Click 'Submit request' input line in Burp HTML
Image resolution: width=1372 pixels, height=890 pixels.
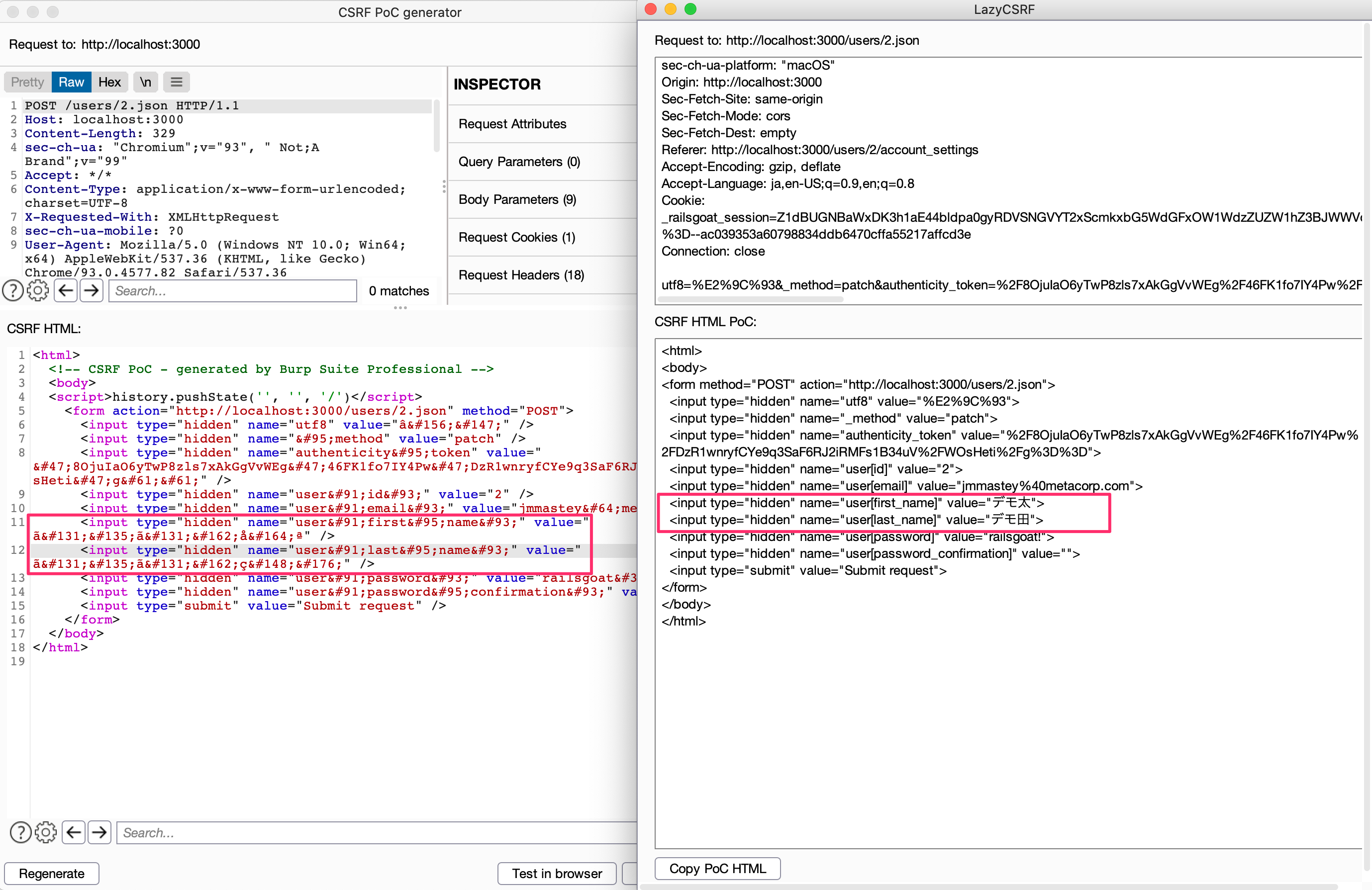263,606
